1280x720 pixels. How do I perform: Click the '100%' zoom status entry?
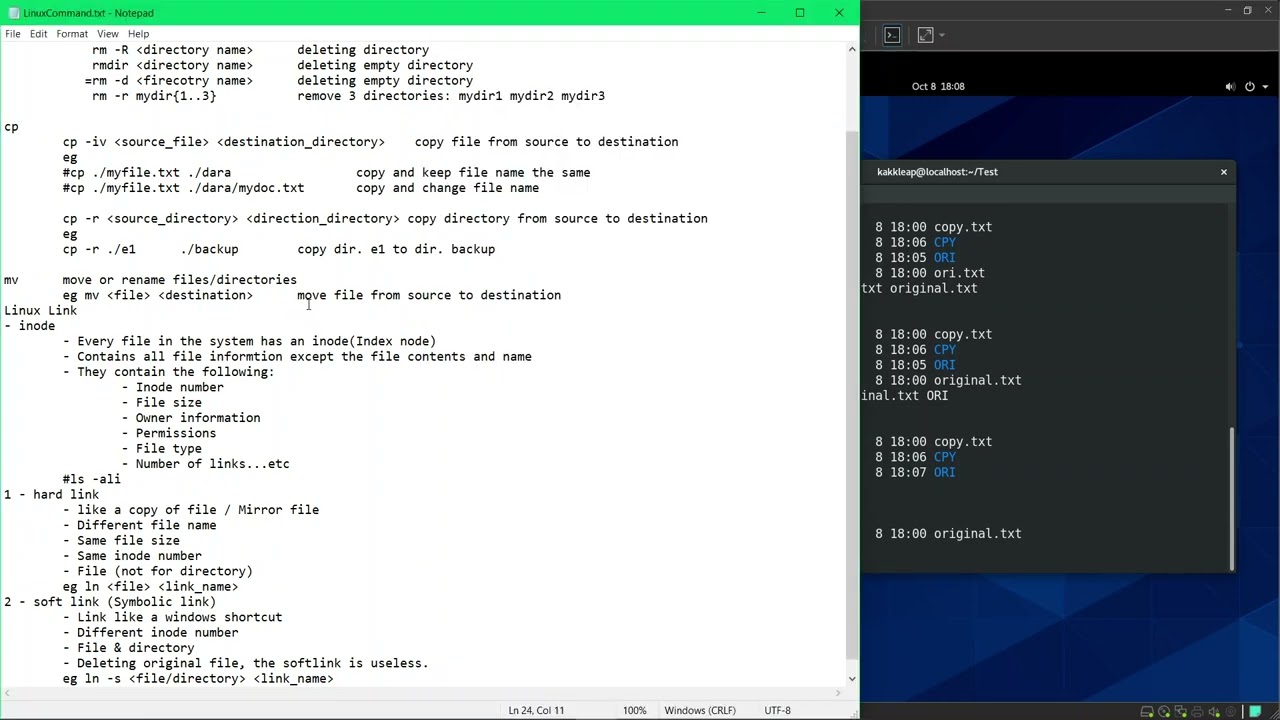[x=635, y=710]
